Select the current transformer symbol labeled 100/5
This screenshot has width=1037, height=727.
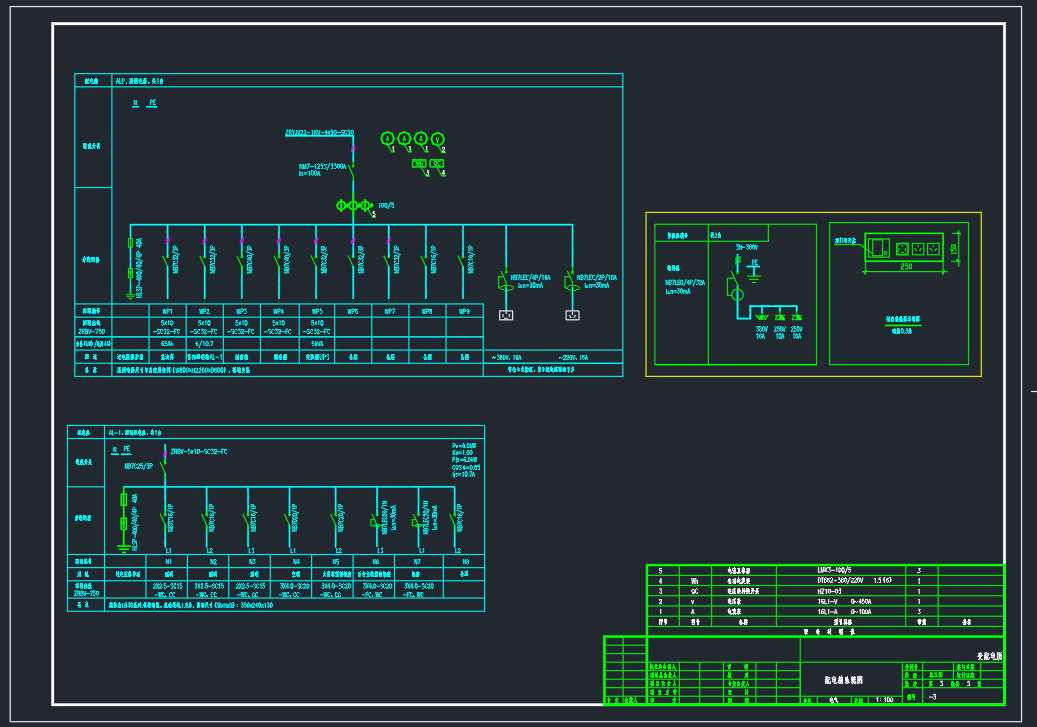[x=353, y=205]
